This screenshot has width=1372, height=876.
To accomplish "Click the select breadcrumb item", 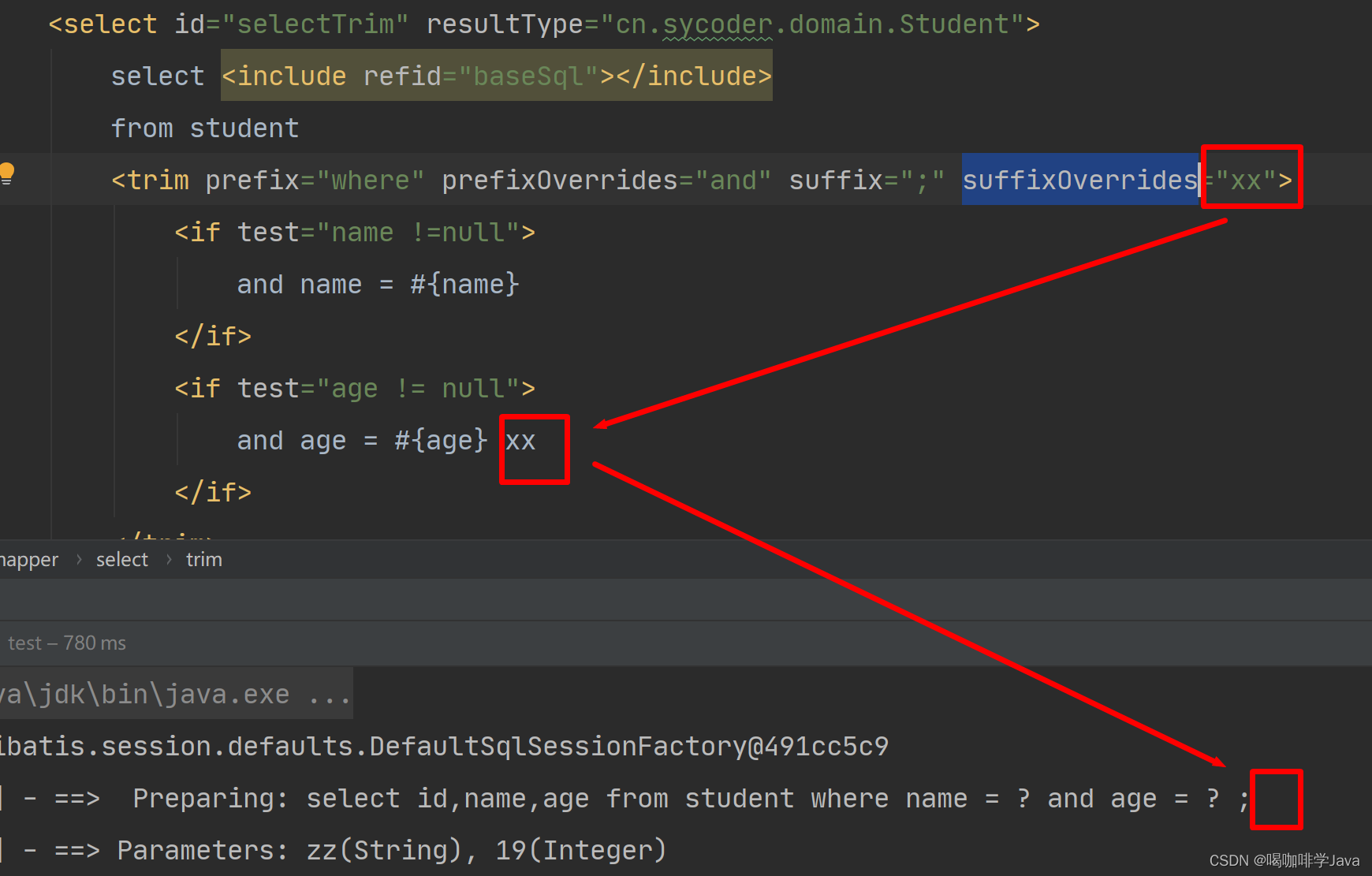I will click(x=121, y=559).
